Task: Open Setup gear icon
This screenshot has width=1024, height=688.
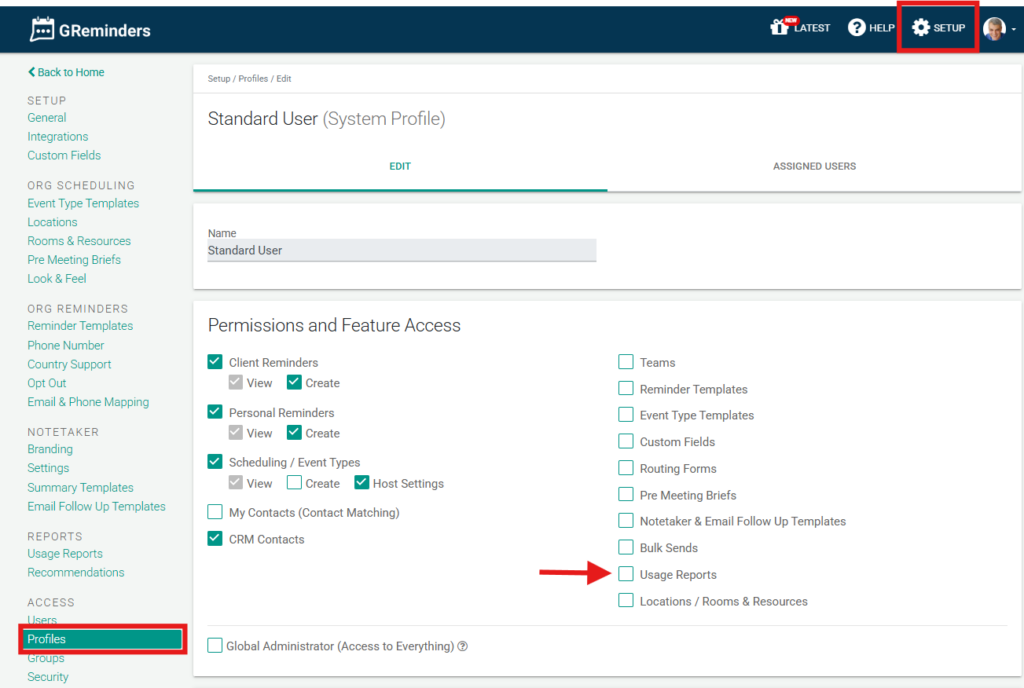Action: click(921, 28)
